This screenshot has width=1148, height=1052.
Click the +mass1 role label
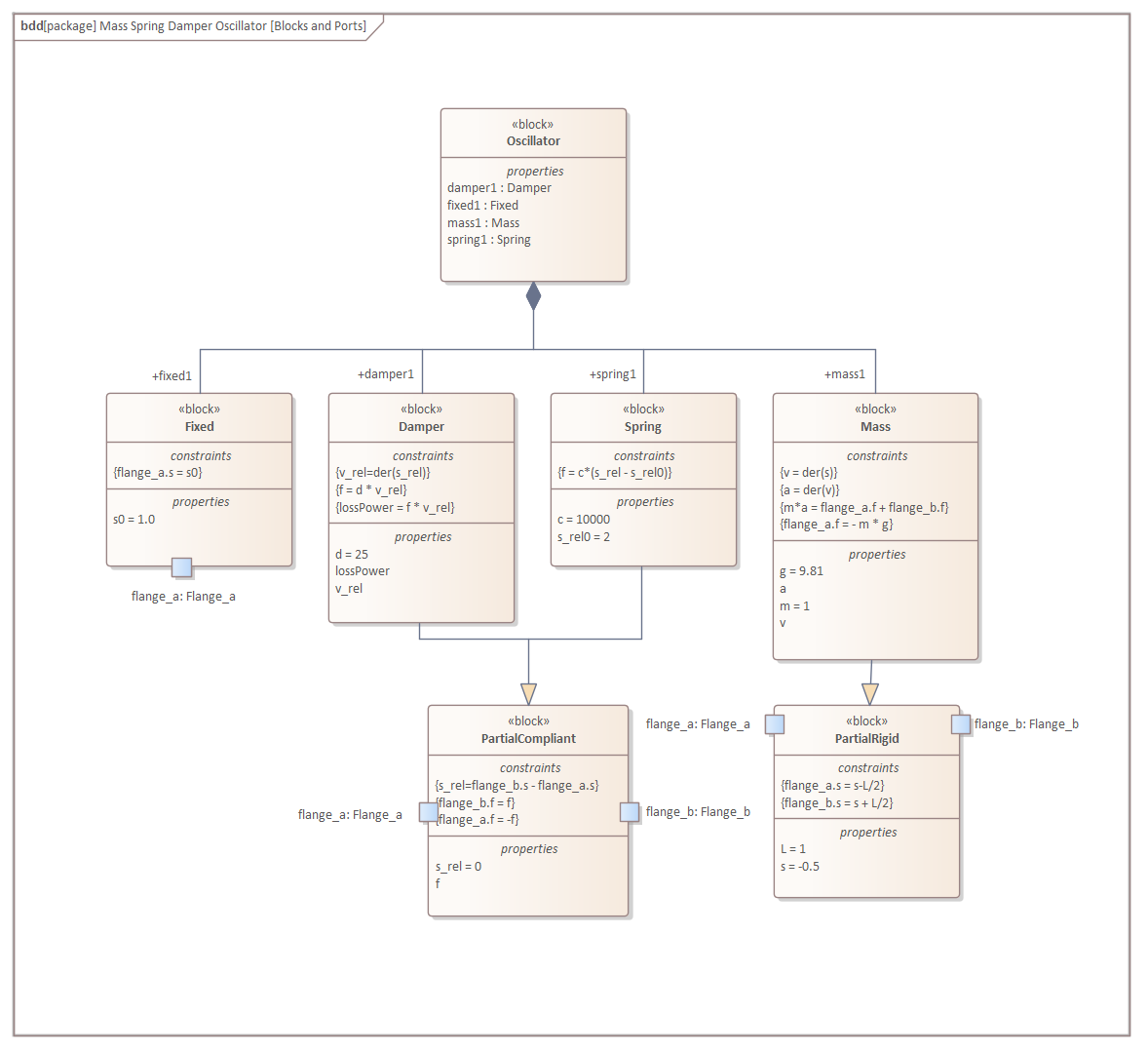(x=845, y=374)
